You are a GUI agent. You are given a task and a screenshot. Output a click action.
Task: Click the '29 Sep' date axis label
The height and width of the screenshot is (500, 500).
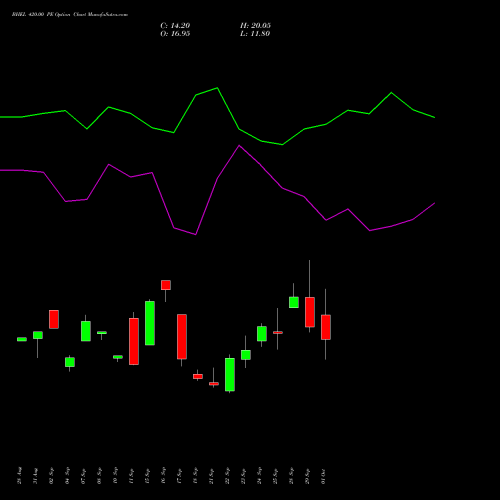pos(307,476)
